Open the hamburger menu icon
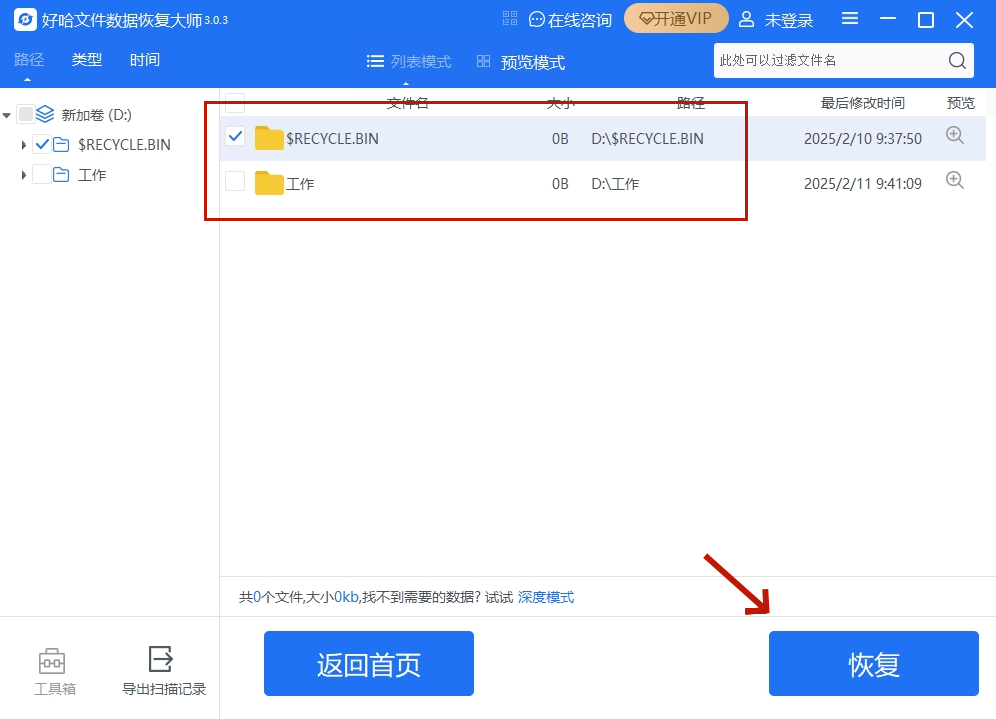This screenshot has width=996, height=719. coord(850,18)
